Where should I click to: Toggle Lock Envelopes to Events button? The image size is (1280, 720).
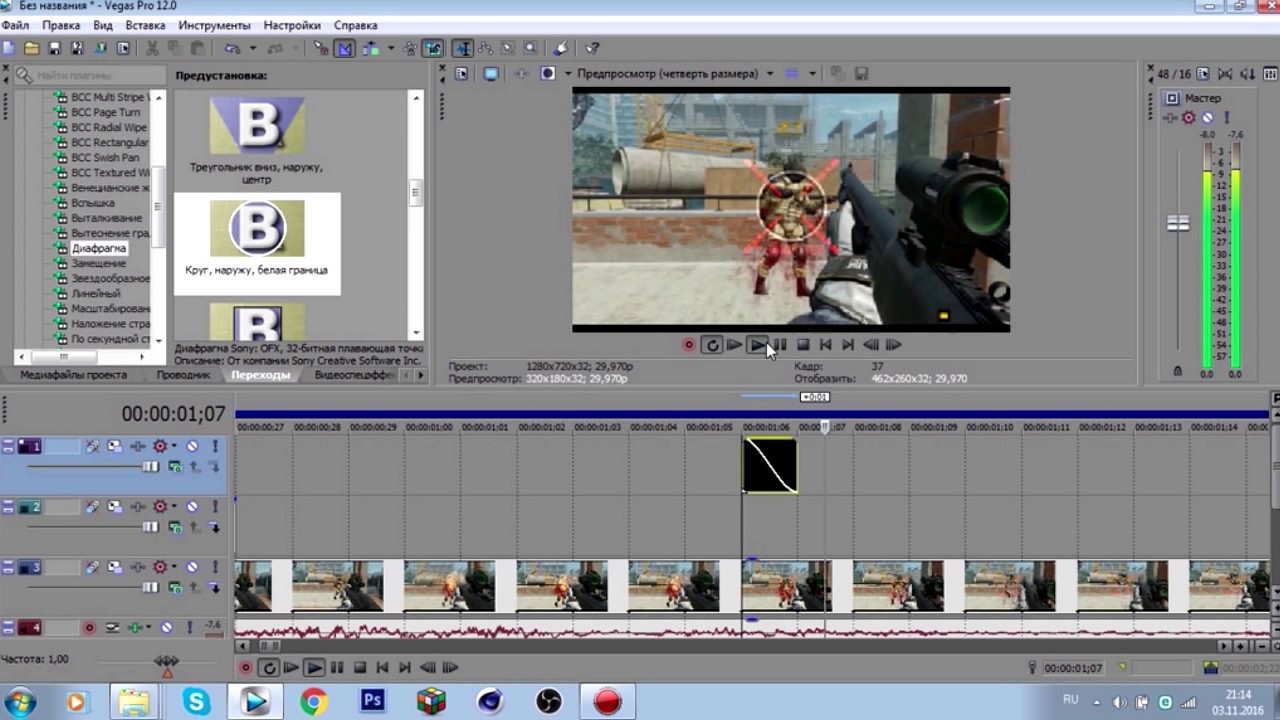coord(410,48)
